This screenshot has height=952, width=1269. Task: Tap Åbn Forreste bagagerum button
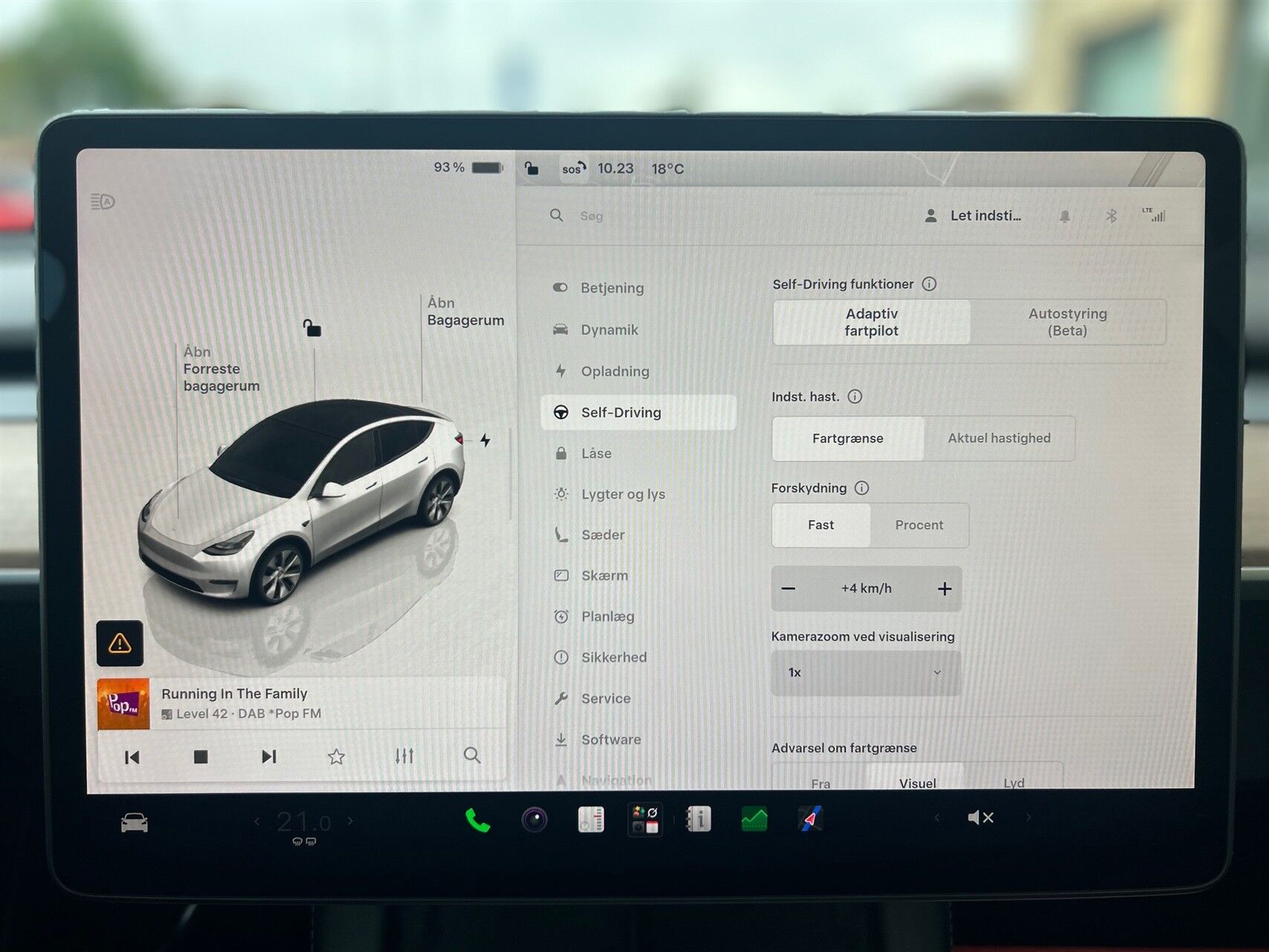[221, 369]
